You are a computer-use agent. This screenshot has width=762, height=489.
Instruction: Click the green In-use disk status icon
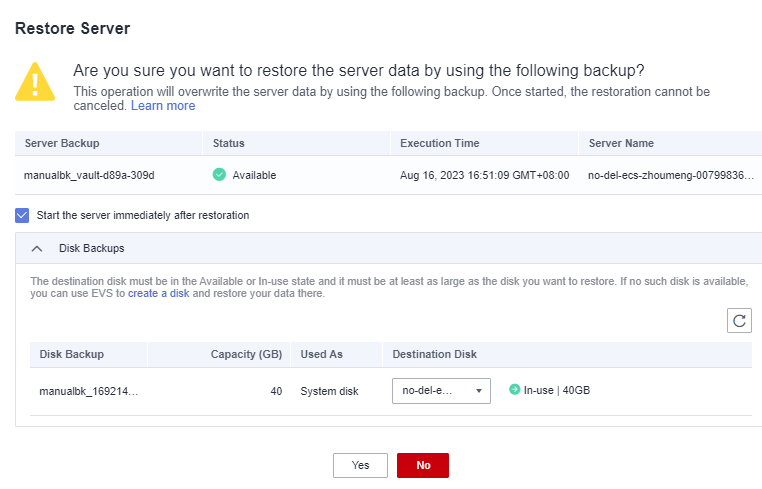[514, 390]
